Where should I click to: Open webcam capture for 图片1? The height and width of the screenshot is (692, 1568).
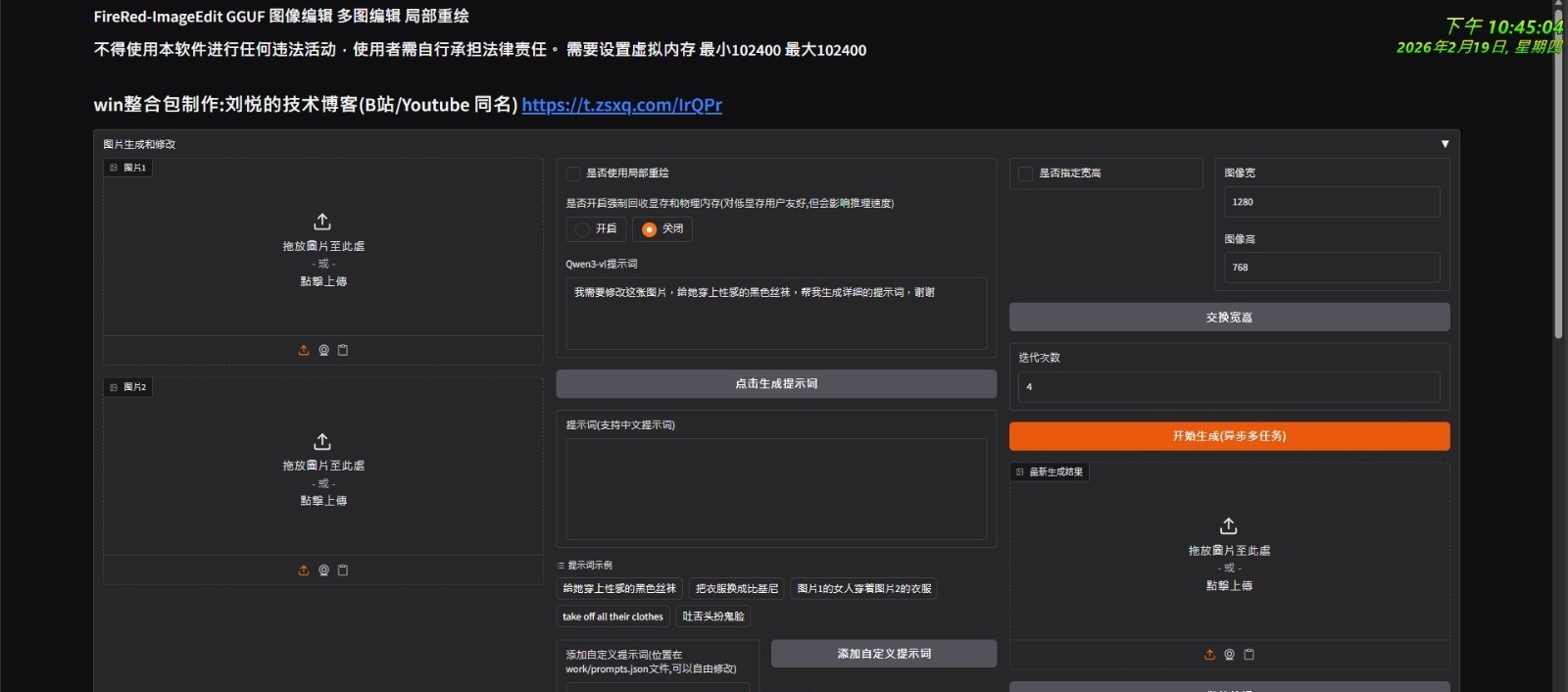(x=323, y=350)
